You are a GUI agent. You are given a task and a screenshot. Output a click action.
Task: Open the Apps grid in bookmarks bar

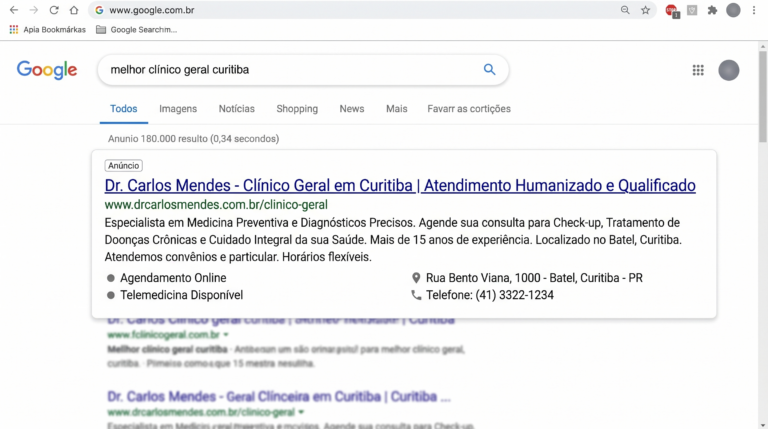(x=14, y=29)
